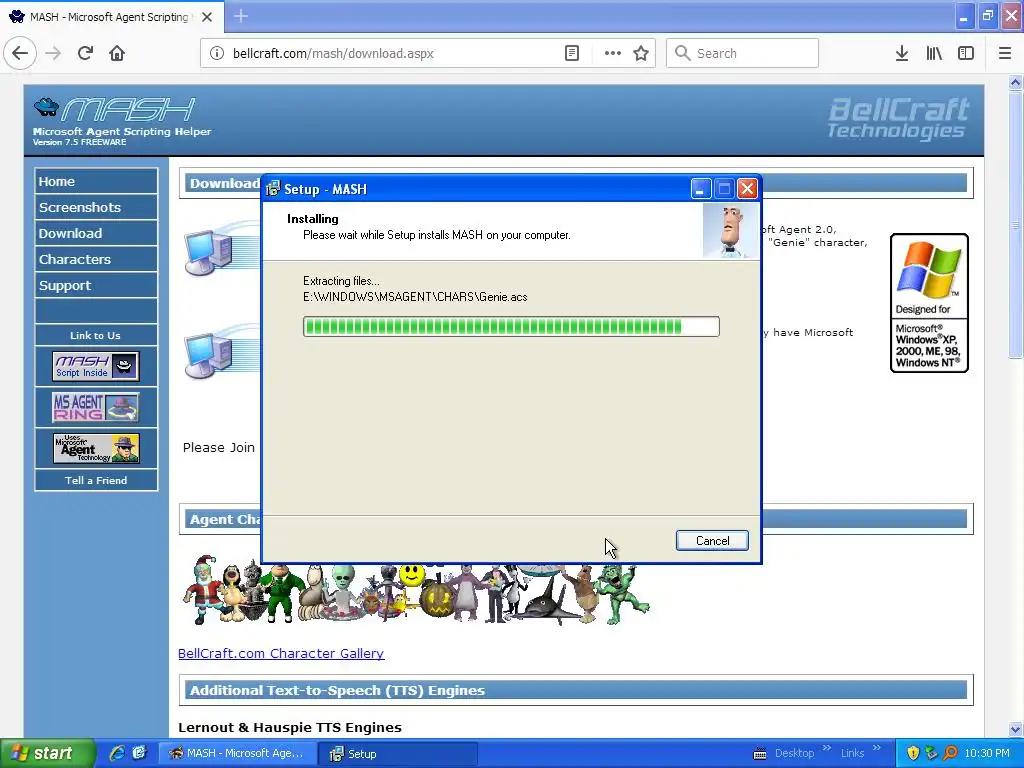Click the MS Agent Ring banner
Viewport: 1024px width, 768px height.
pos(96,407)
